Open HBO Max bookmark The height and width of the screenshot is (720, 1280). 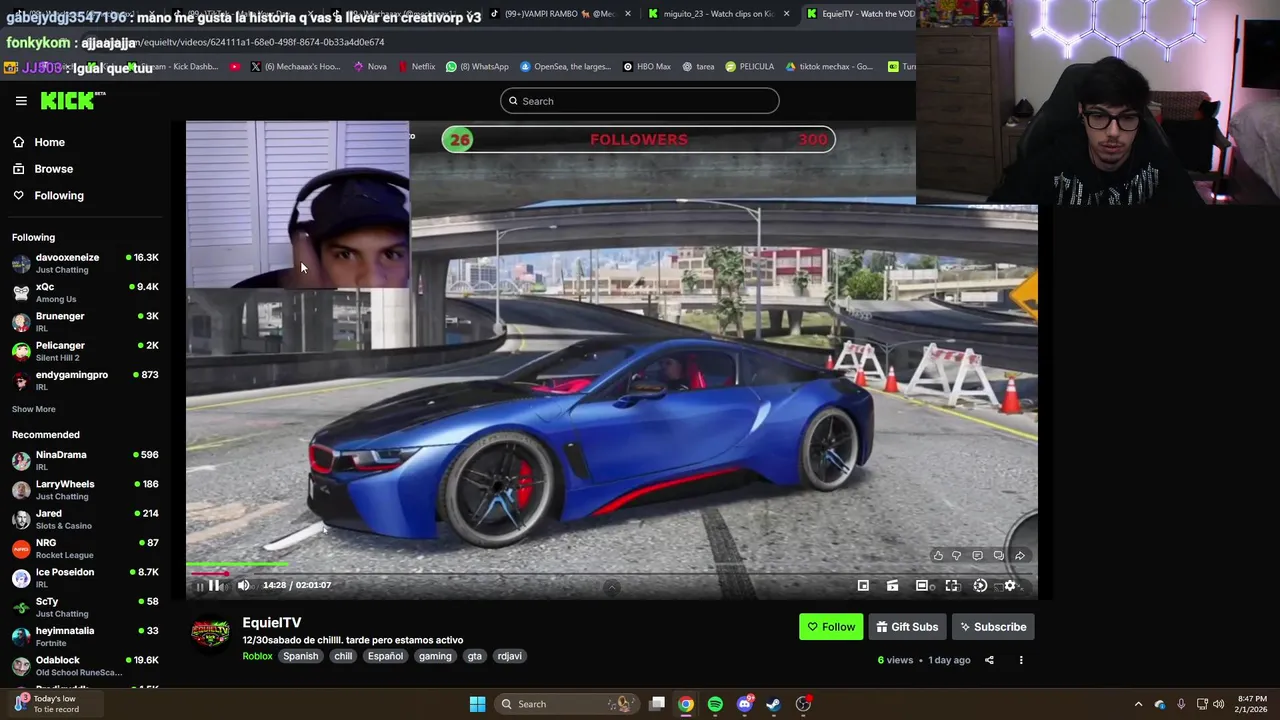(x=647, y=67)
